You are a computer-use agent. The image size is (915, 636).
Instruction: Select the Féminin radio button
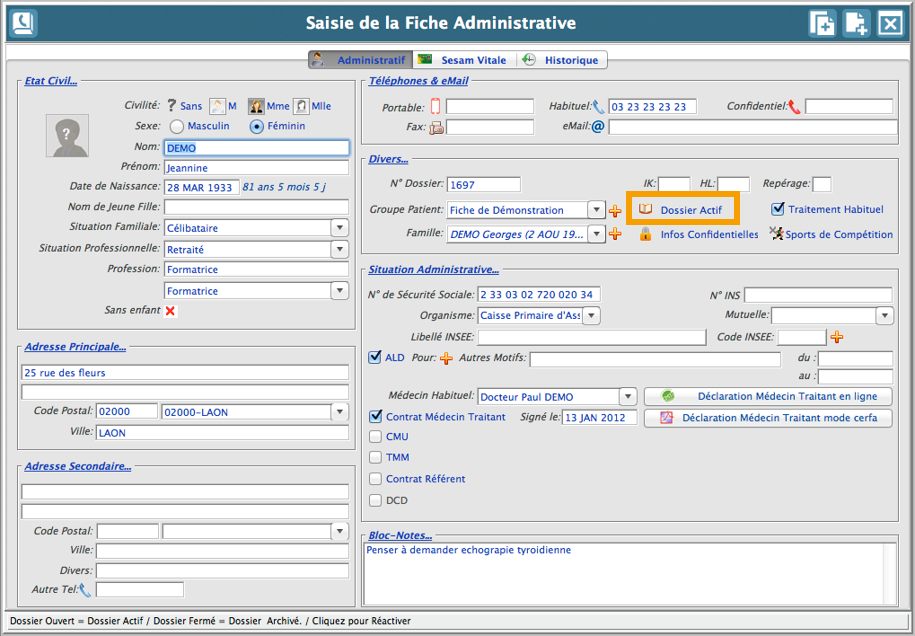click(257, 126)
